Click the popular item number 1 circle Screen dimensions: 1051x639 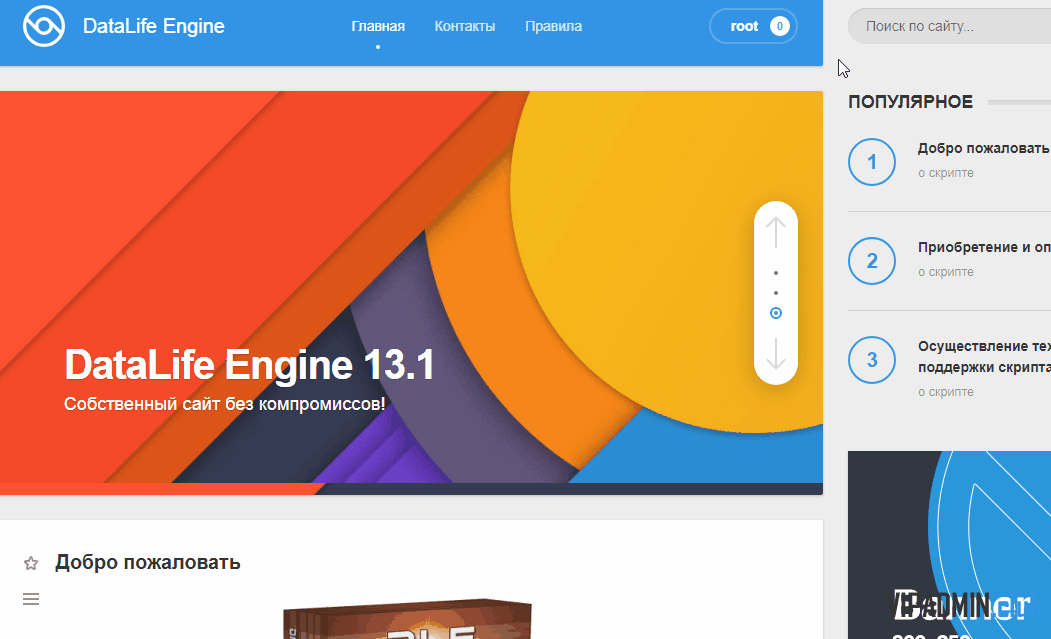pyautogui.click(x=872, y=162)
